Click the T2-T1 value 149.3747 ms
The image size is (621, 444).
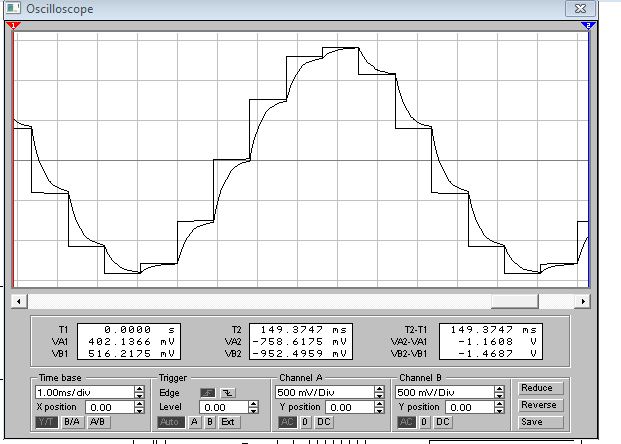tap(493, 330)
